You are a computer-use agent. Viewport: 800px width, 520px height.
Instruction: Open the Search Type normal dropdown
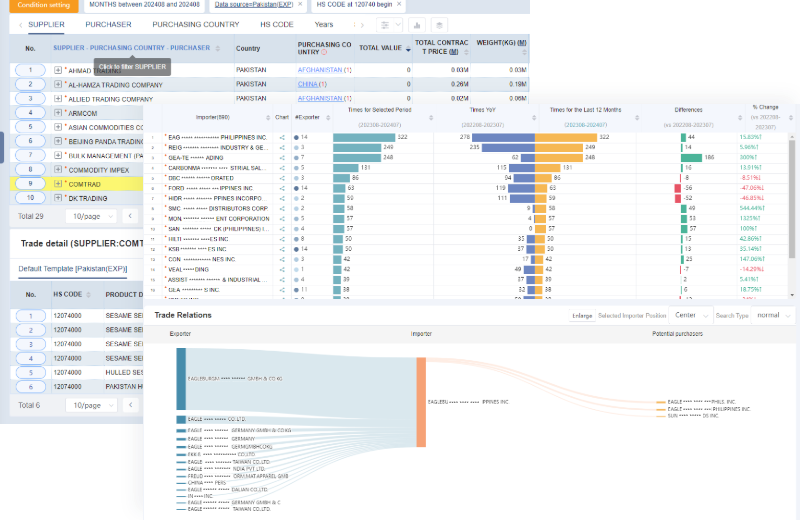tap(774, 315)
